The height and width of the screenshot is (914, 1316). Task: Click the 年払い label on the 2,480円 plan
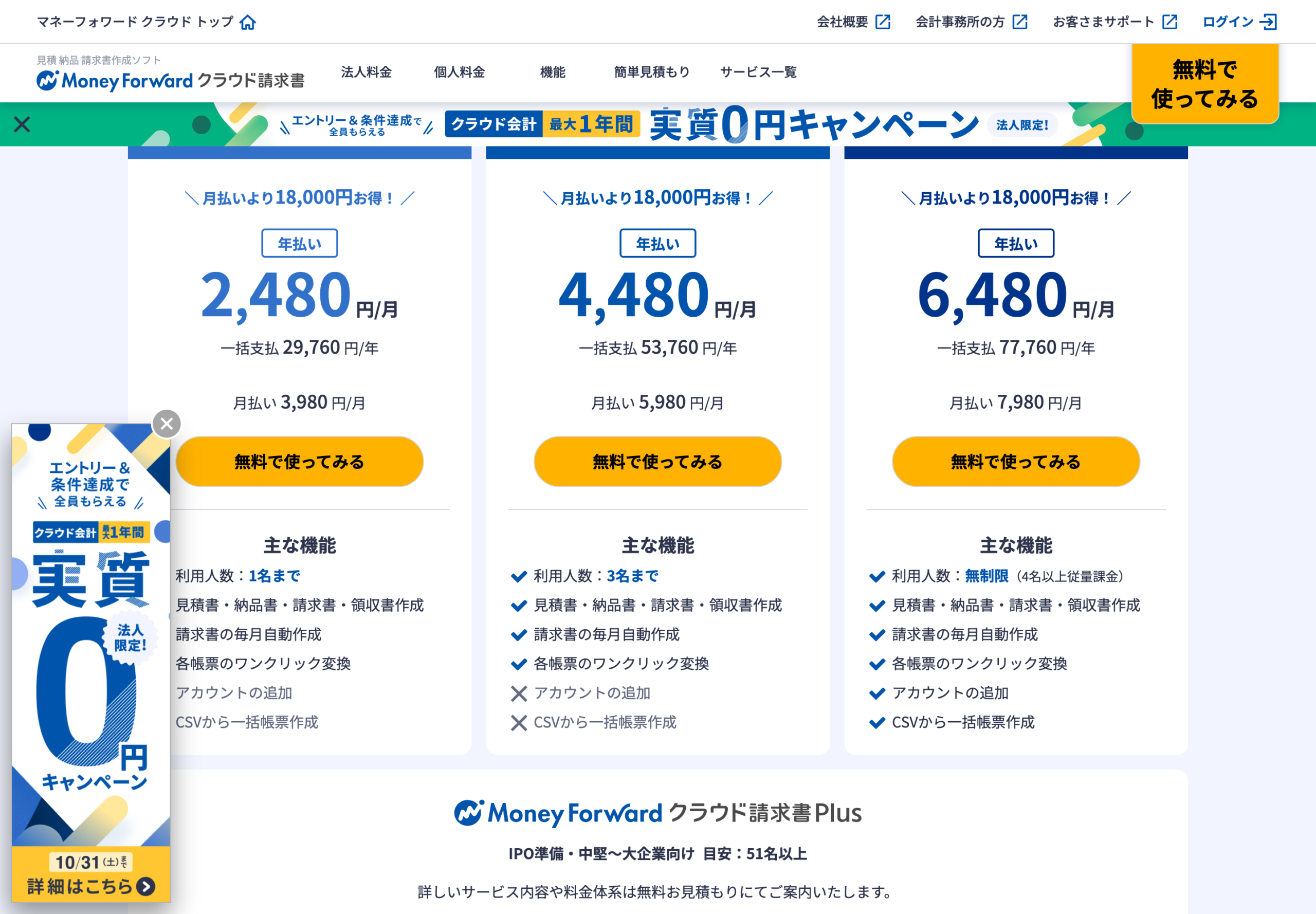(300, 243)
